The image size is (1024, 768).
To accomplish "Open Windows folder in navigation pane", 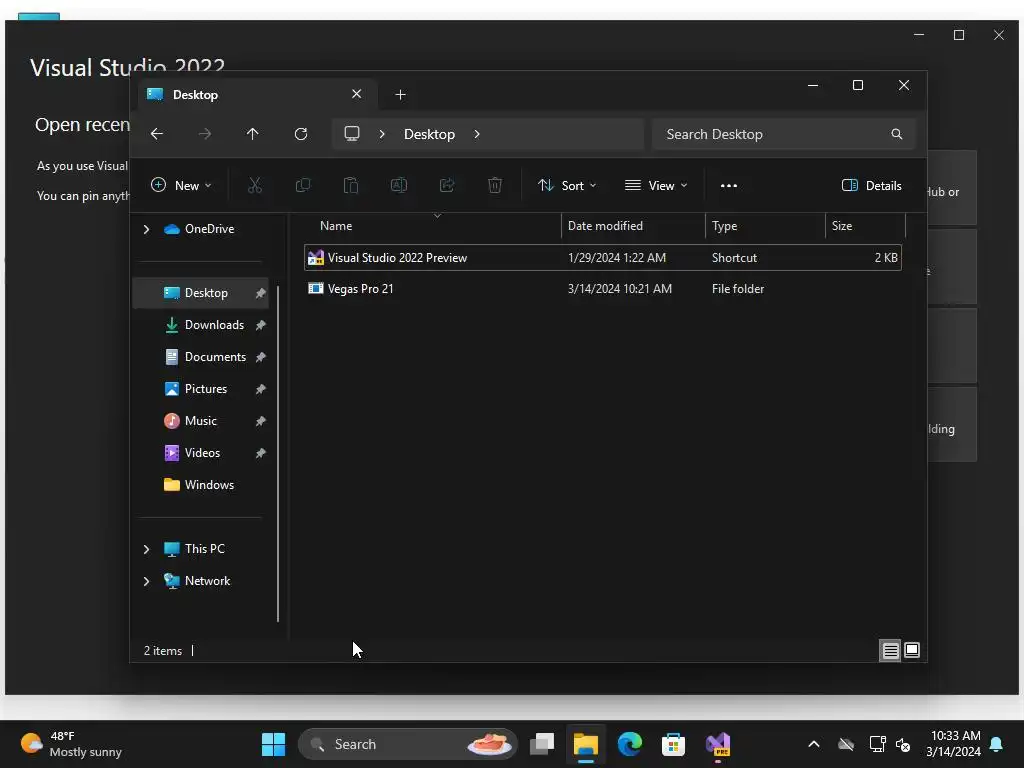I will click(x=209, y=485).
